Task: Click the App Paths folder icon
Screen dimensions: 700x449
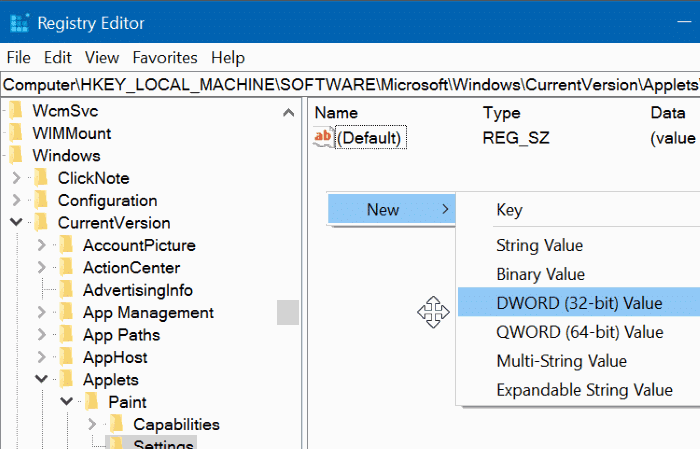Action: [66, 334]
